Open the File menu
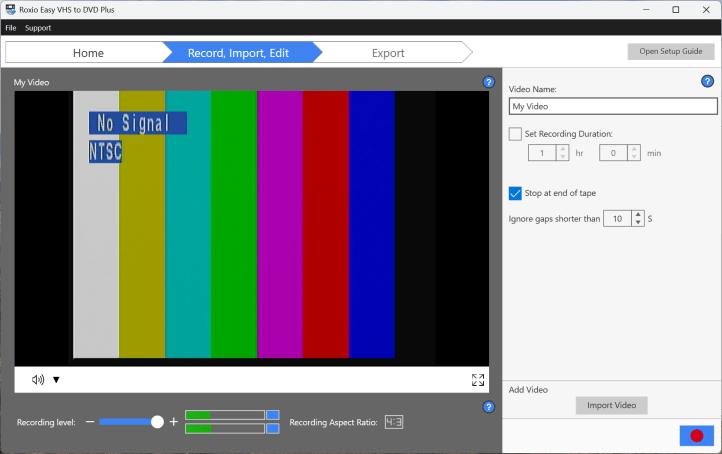 (11, 28)
